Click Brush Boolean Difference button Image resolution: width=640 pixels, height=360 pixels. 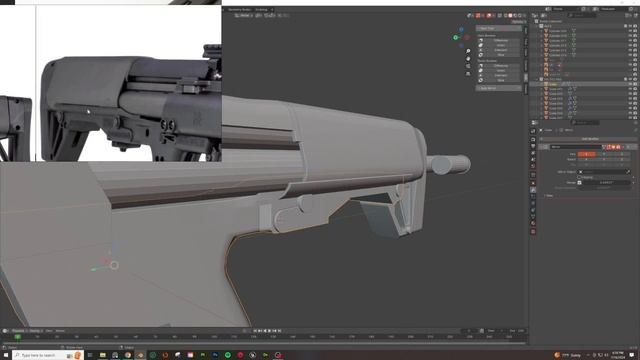[x=501, y=66]
